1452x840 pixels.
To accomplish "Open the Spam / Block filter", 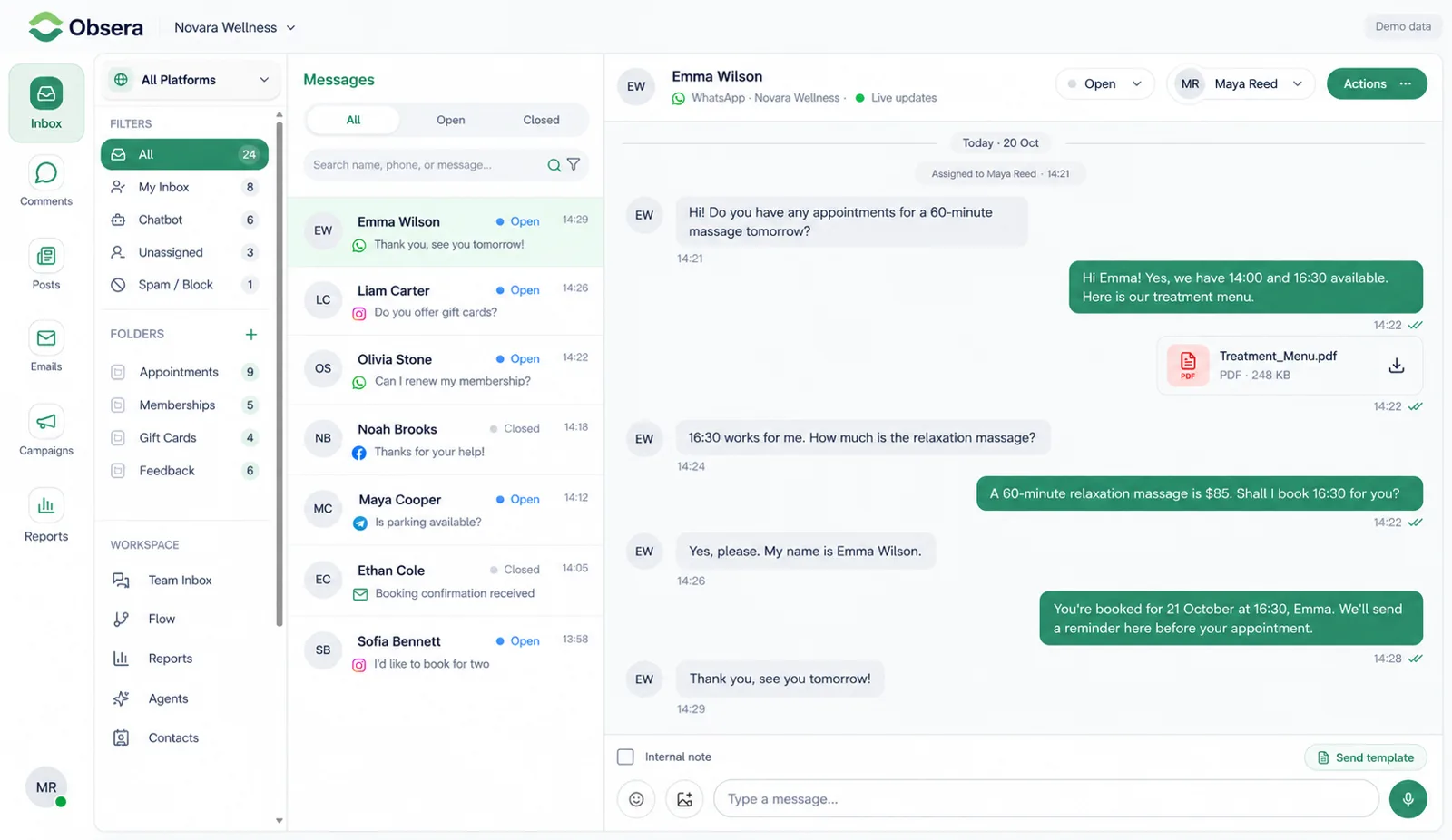I will (x=184, y=285).
